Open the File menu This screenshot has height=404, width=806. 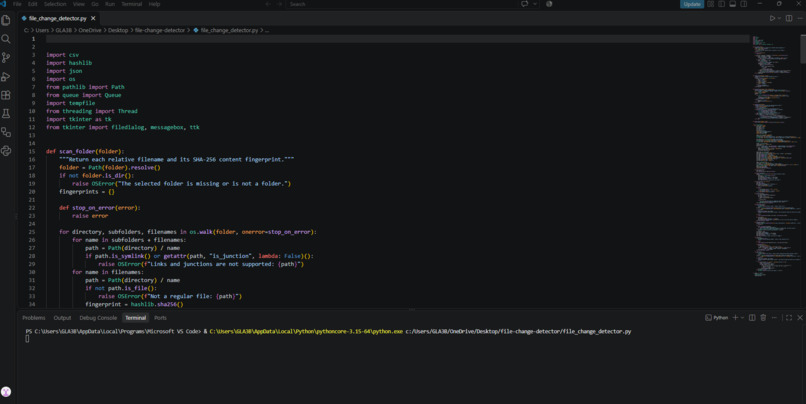tap(17, 4)
